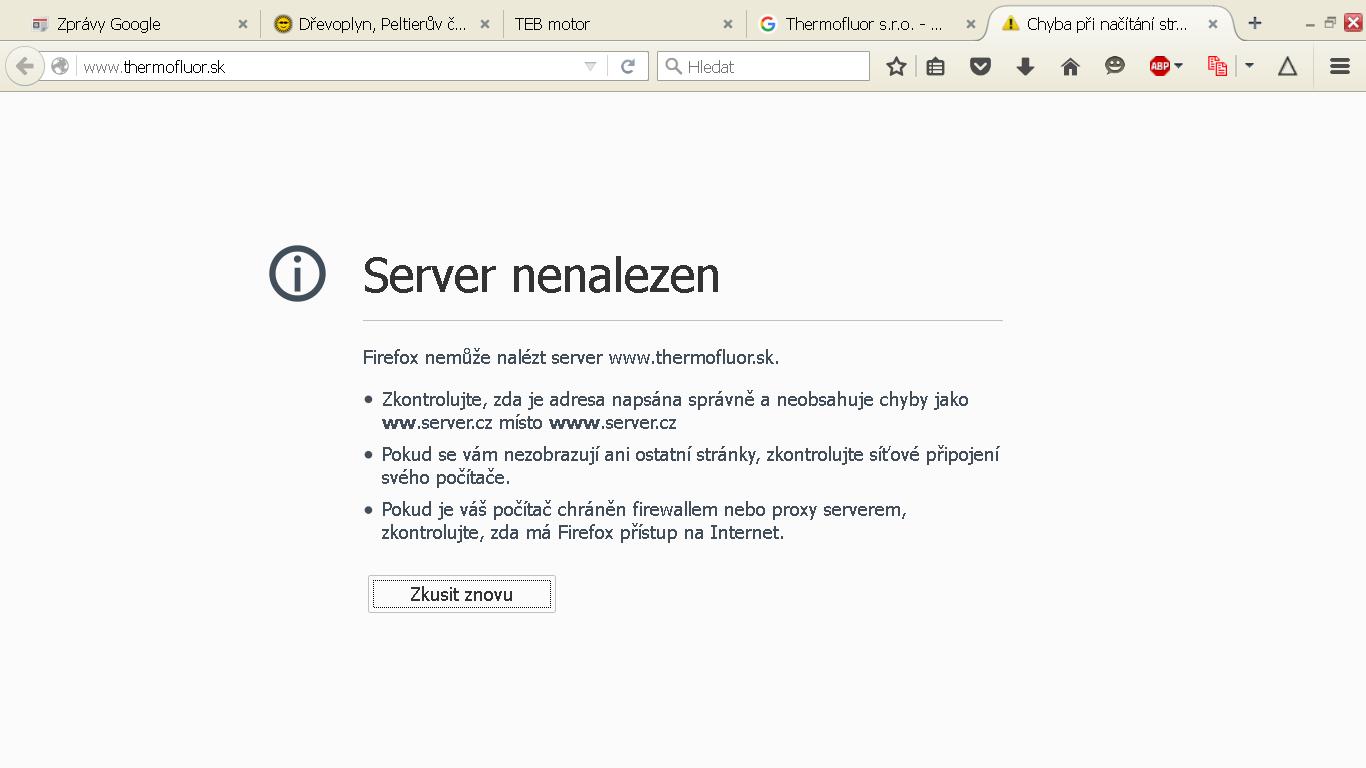Open a new tab with plus button

(x=1255, y=23)
